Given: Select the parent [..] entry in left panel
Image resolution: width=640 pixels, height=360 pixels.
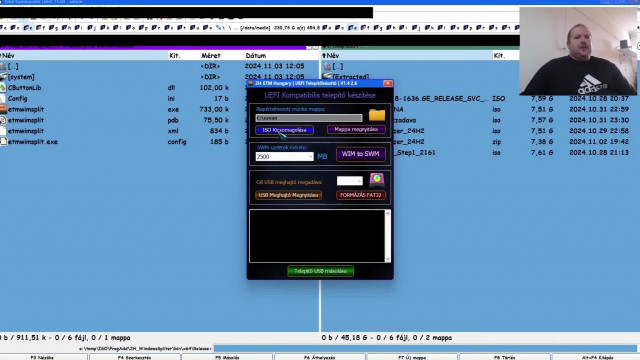Looking at the screenshot, I should [x=160, y=66].
